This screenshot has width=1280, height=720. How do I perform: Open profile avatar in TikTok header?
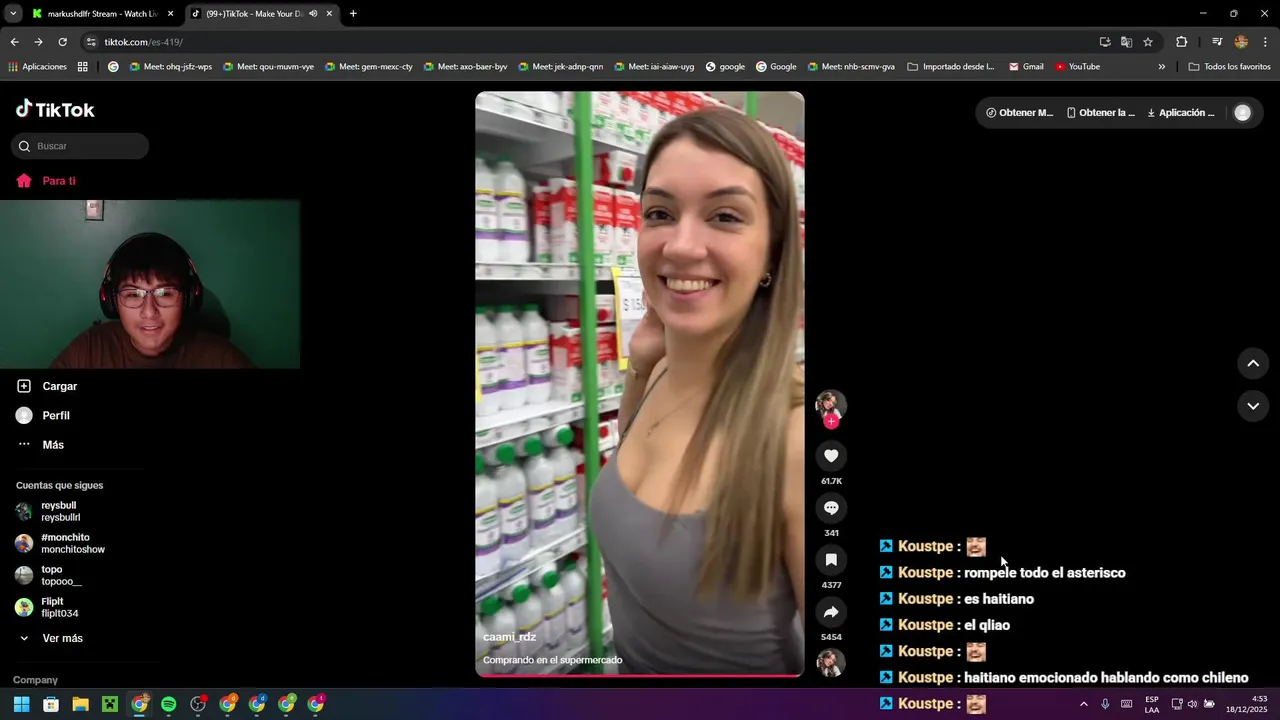coord(1243,113)
